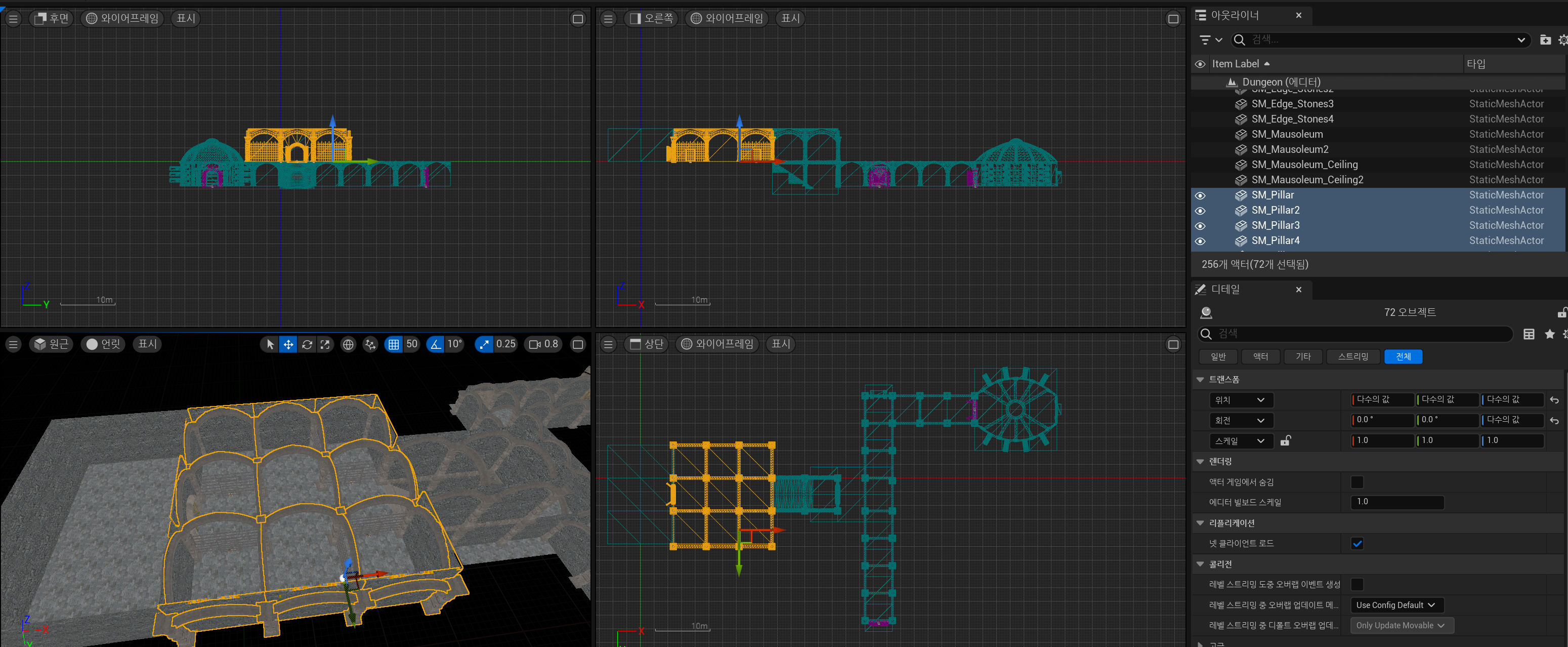1568x647 pixels.
Task: Select the translate (move) tool
Action: click(288, 344)
